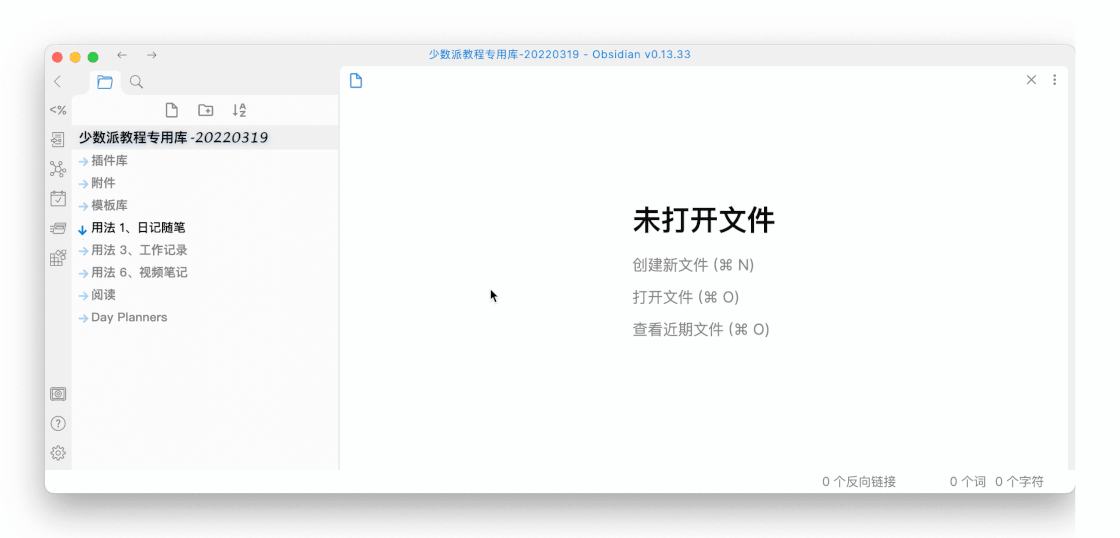Image resolution: width=1120 pixels, height=538 pixels.
Task: Collapse the left sidebar
Action: 57,81
